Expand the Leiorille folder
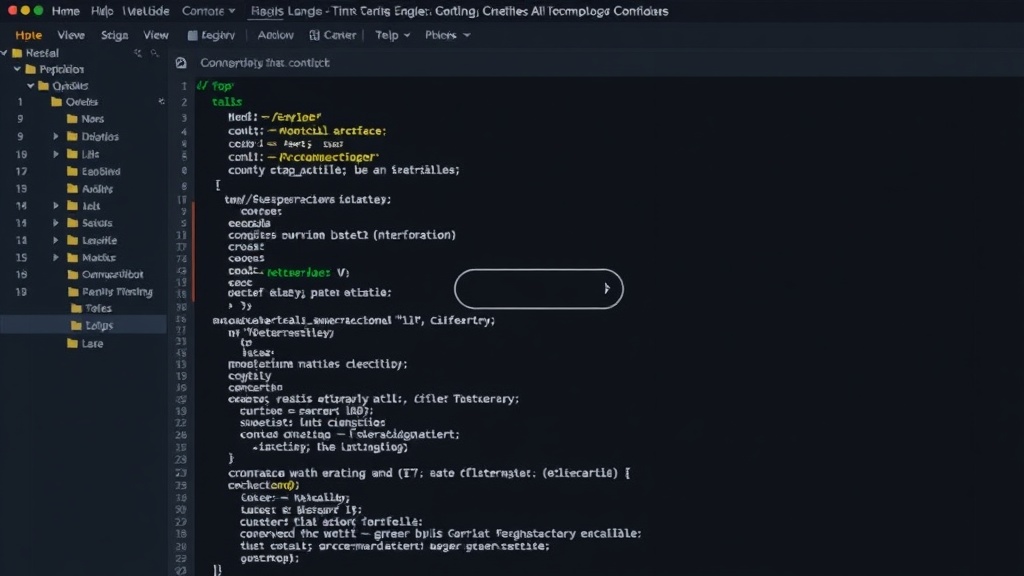This screenshot has height=576, width=1024. [x=56, y=240]
